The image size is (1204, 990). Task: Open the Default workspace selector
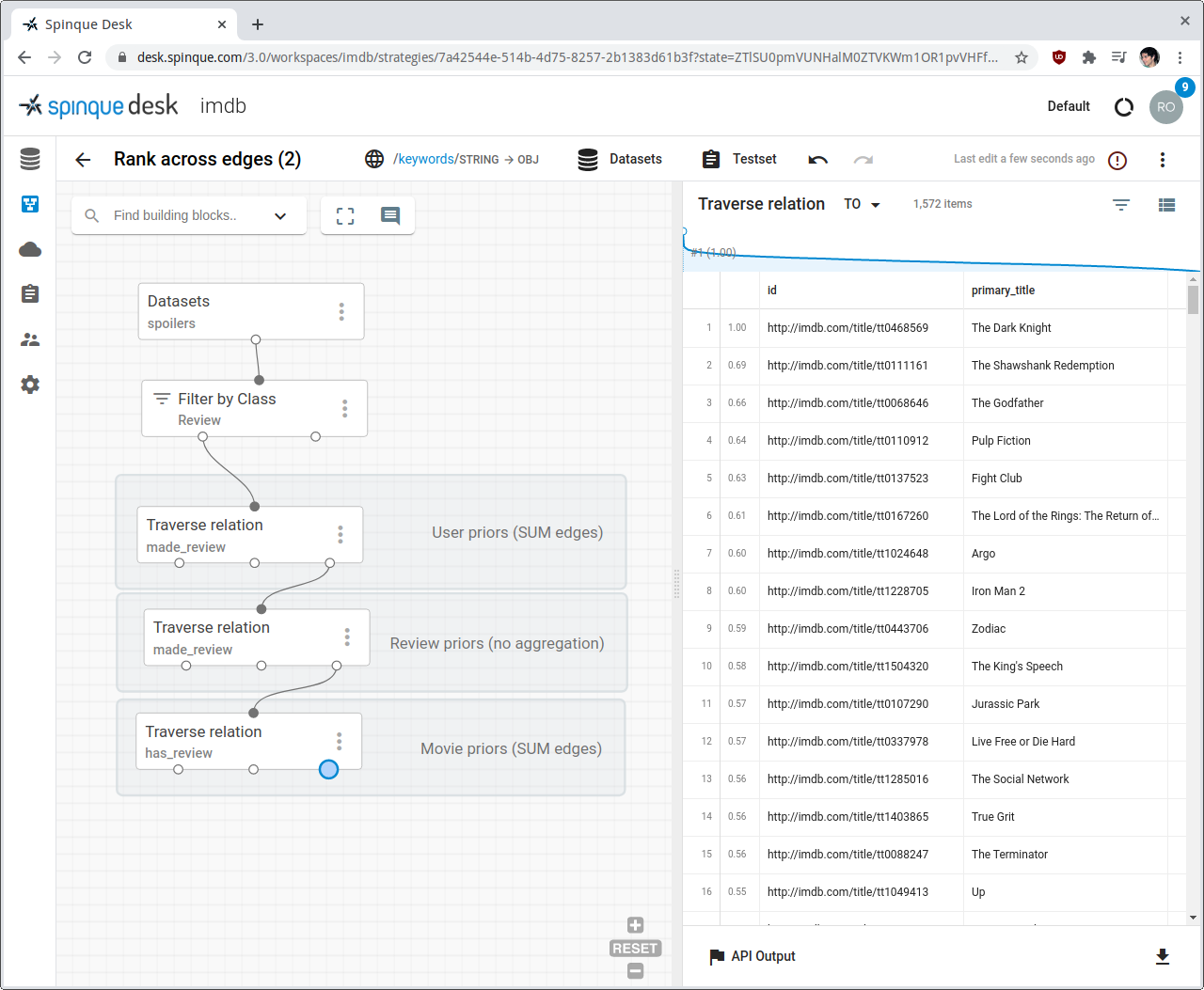[1069, 106]
